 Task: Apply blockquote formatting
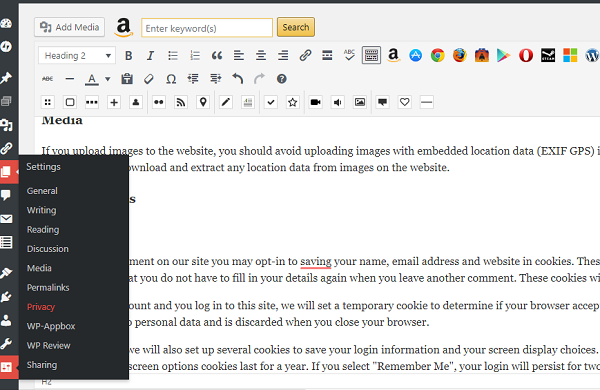click(x=217, y=56)
